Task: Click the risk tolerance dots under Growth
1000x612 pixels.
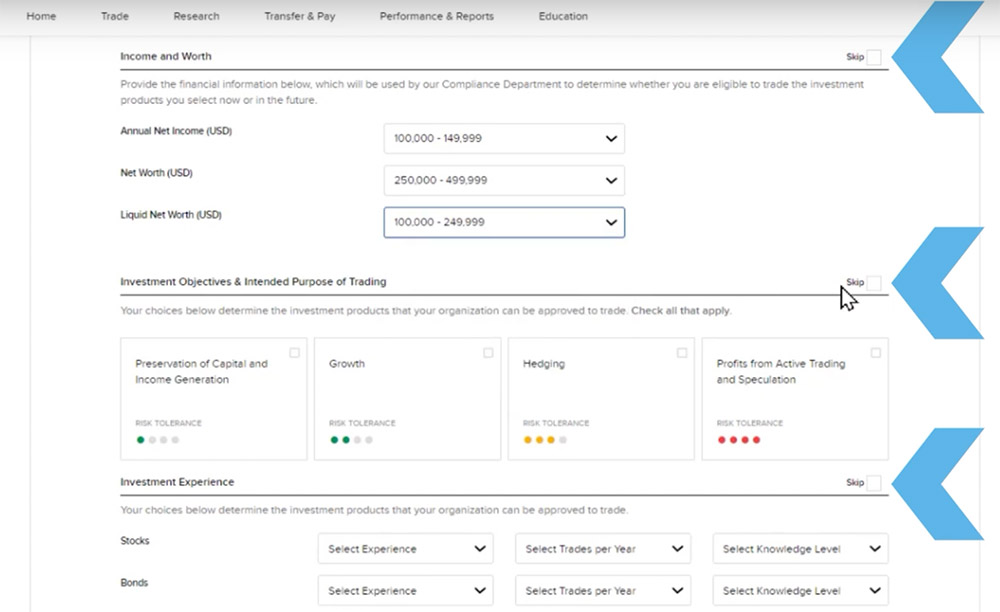Action: [x=352, y=438]
